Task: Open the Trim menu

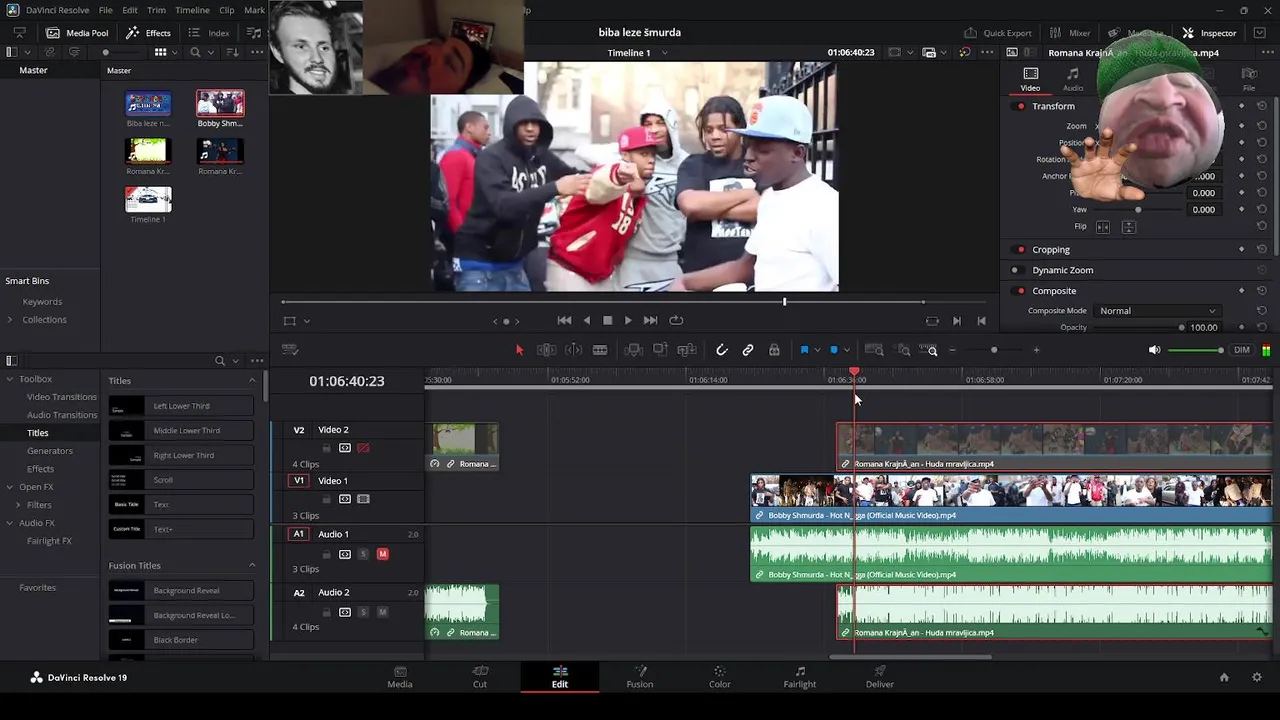Action: pos(156,10)
